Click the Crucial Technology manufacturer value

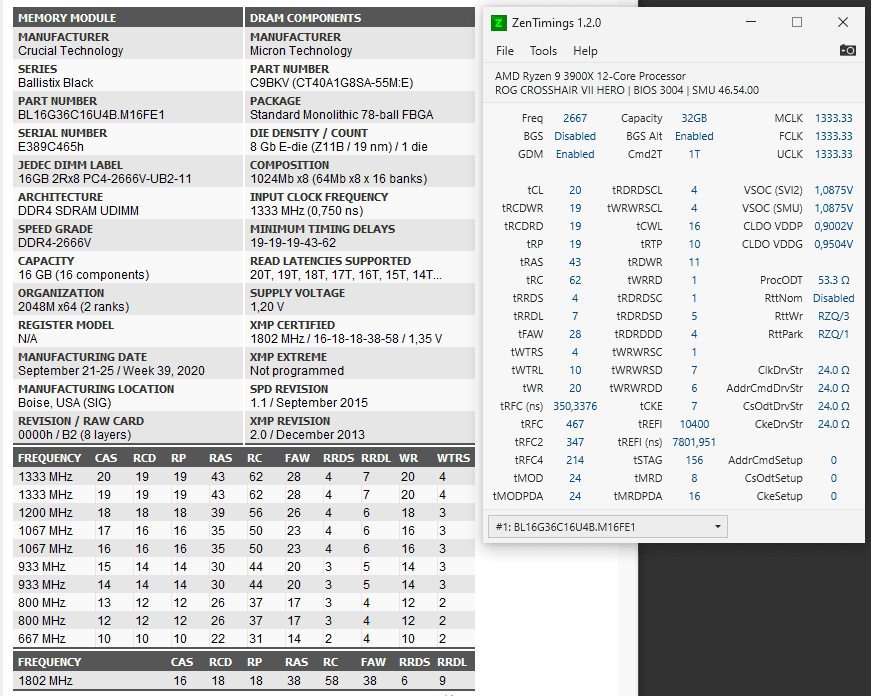(x=71, y=51)
